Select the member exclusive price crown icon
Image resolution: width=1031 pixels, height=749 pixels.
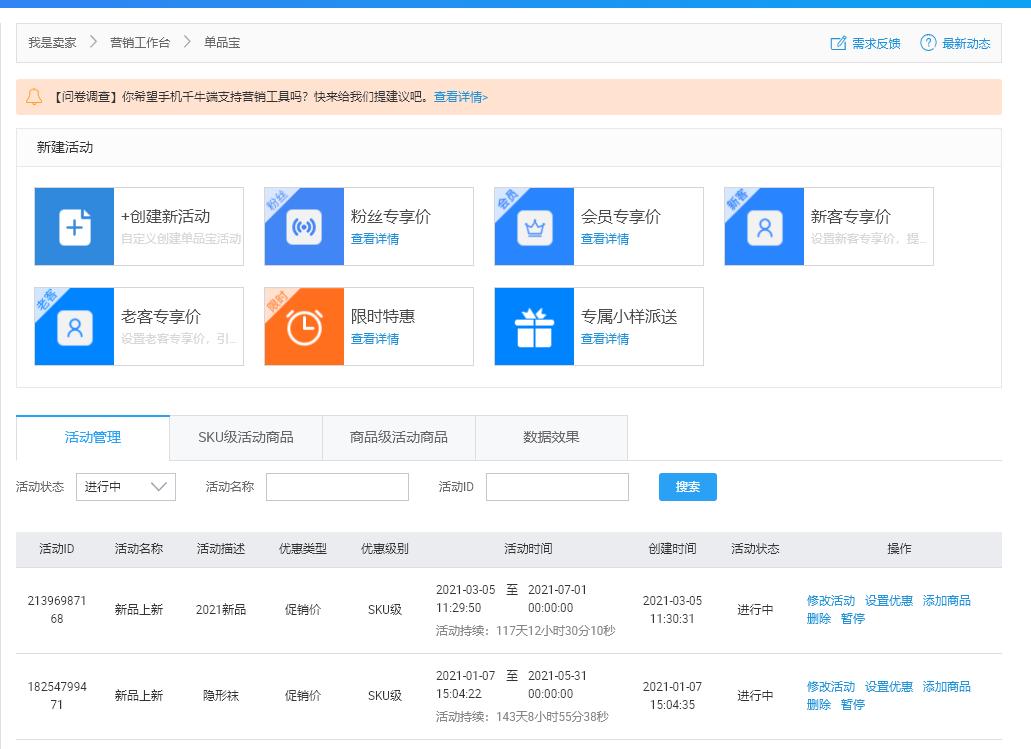pos(534,227)
